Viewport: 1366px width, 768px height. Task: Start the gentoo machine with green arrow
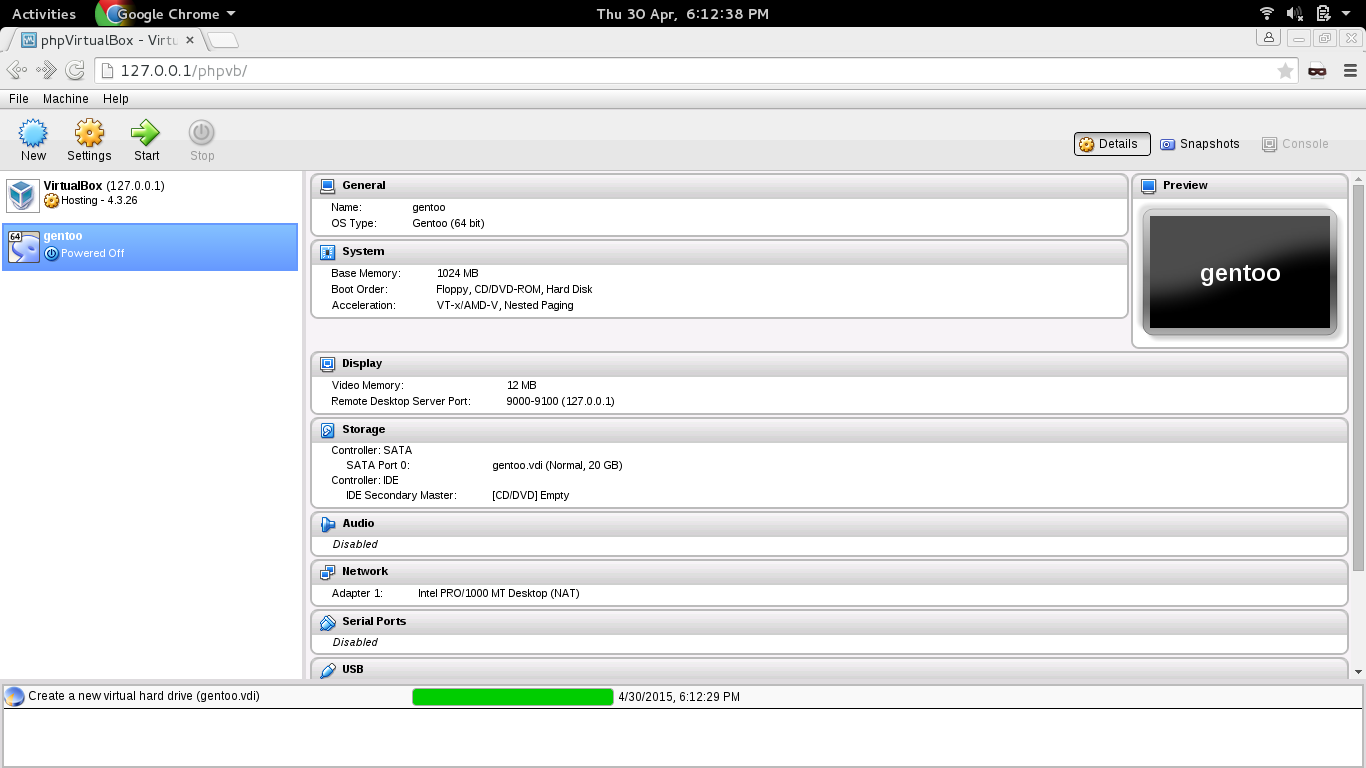(146, 133)
